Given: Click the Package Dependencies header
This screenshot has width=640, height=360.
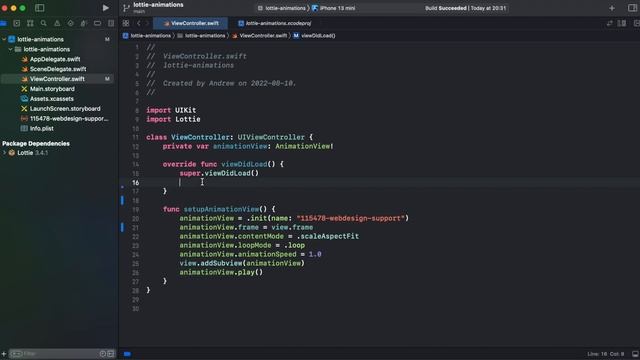Looking at the screenshot, I should point(36,144).
